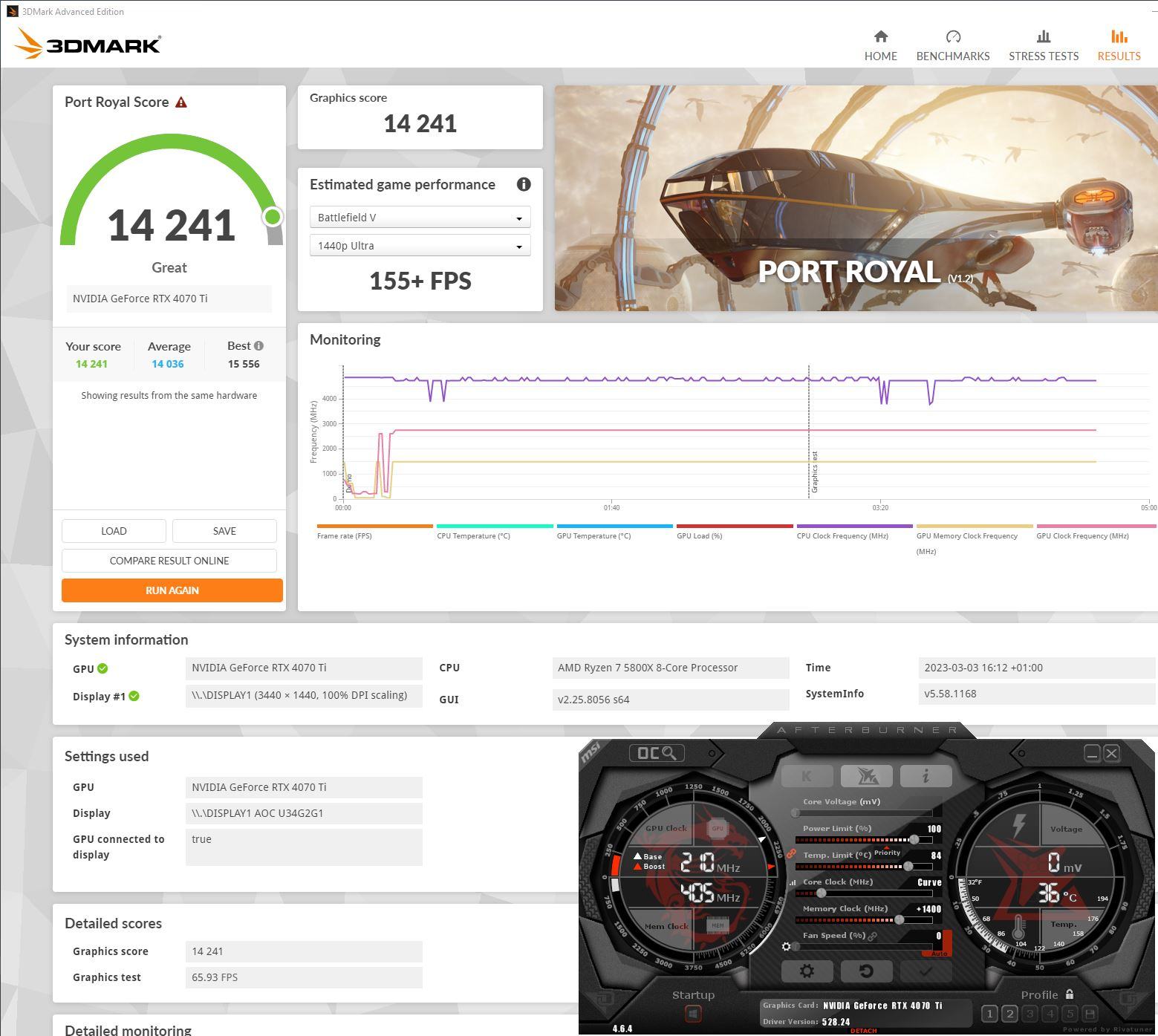Select the RESULTS tab
This screenshot has height=1036, width=1158.
click(x=1119, y=46)
